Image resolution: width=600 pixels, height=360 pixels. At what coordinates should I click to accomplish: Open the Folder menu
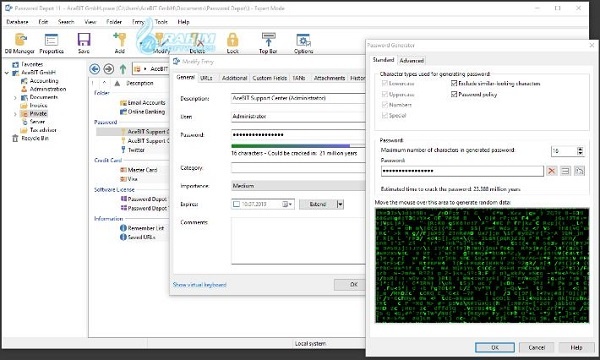coord(114,22)
